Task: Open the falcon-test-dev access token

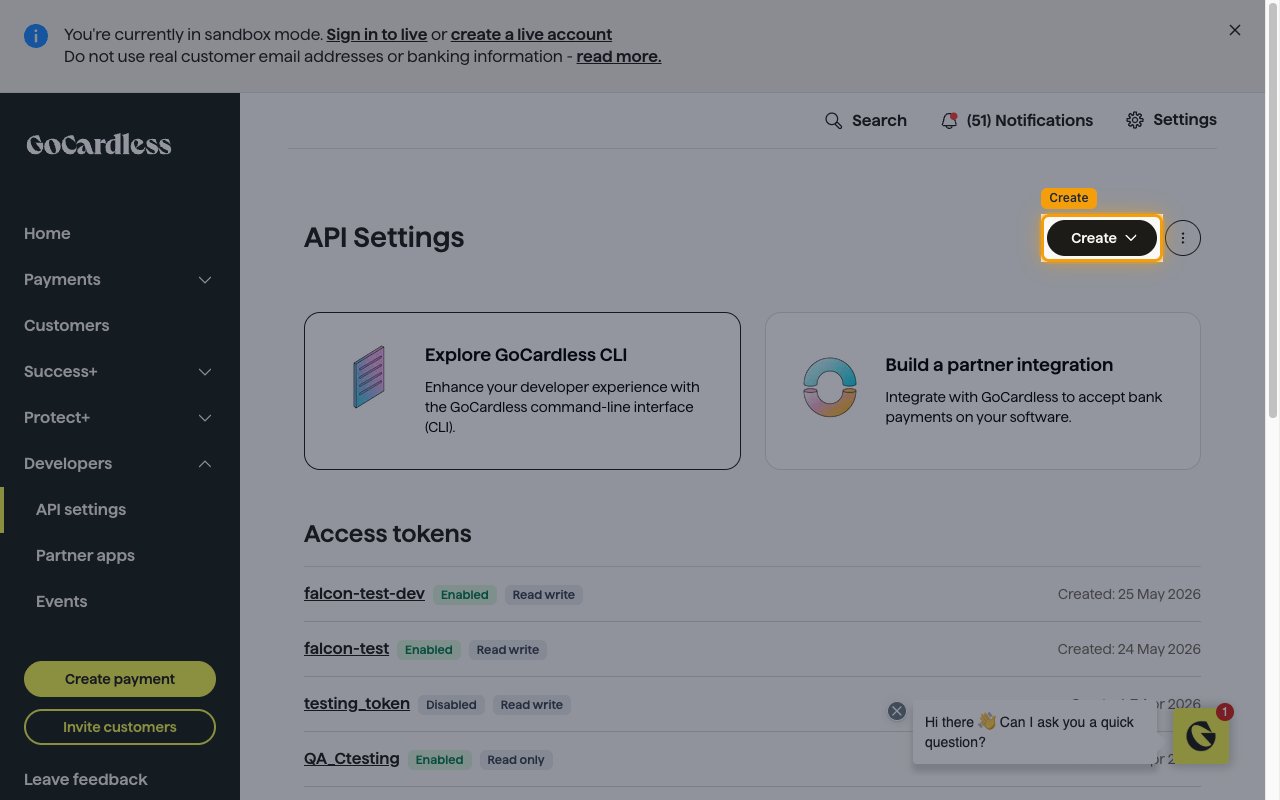Action: click(x=364, y=593)
